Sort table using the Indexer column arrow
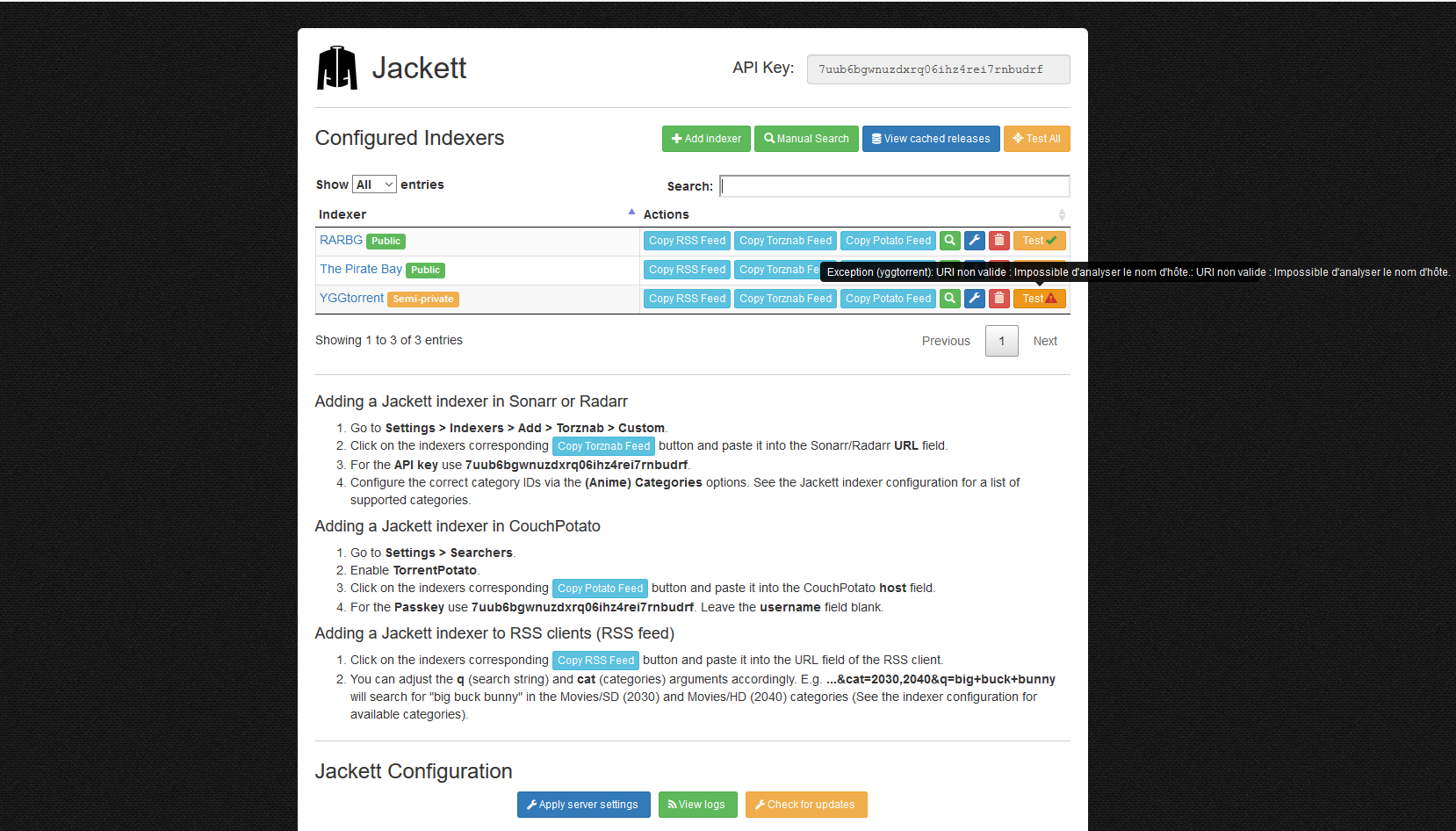Image resolution: width=1456 pixels, height=831 pixels. [631, 212]
